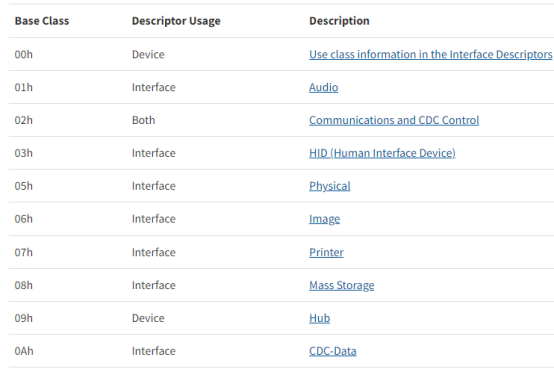
Task: Click the 0Ah base class cell
Action: click(x=24, y=351)
